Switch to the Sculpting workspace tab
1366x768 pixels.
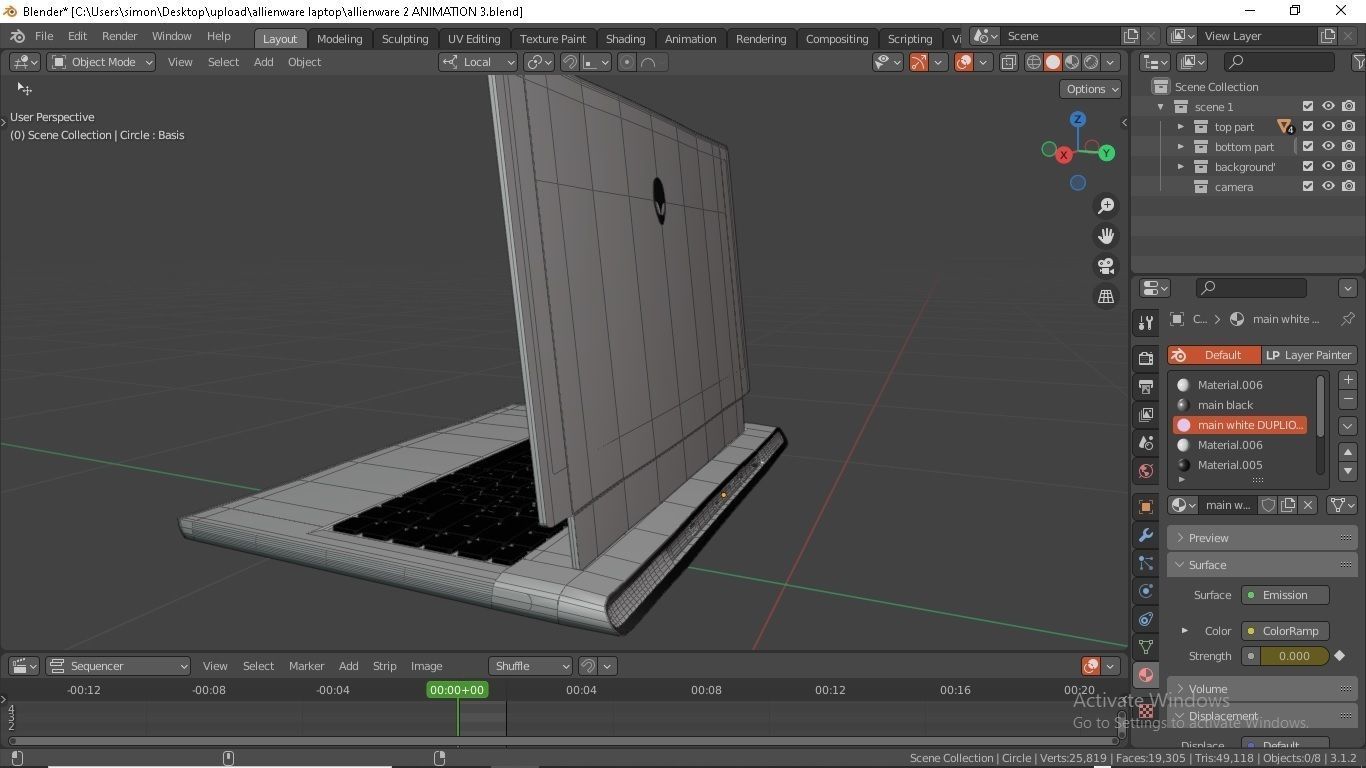click(405, 39)
